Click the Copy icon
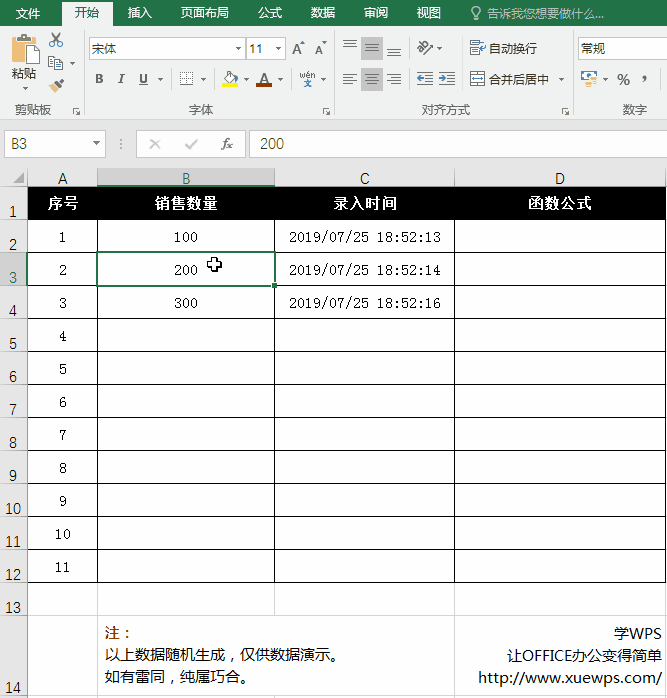Viewport: 667px width, 698px height. click(55, 63)
